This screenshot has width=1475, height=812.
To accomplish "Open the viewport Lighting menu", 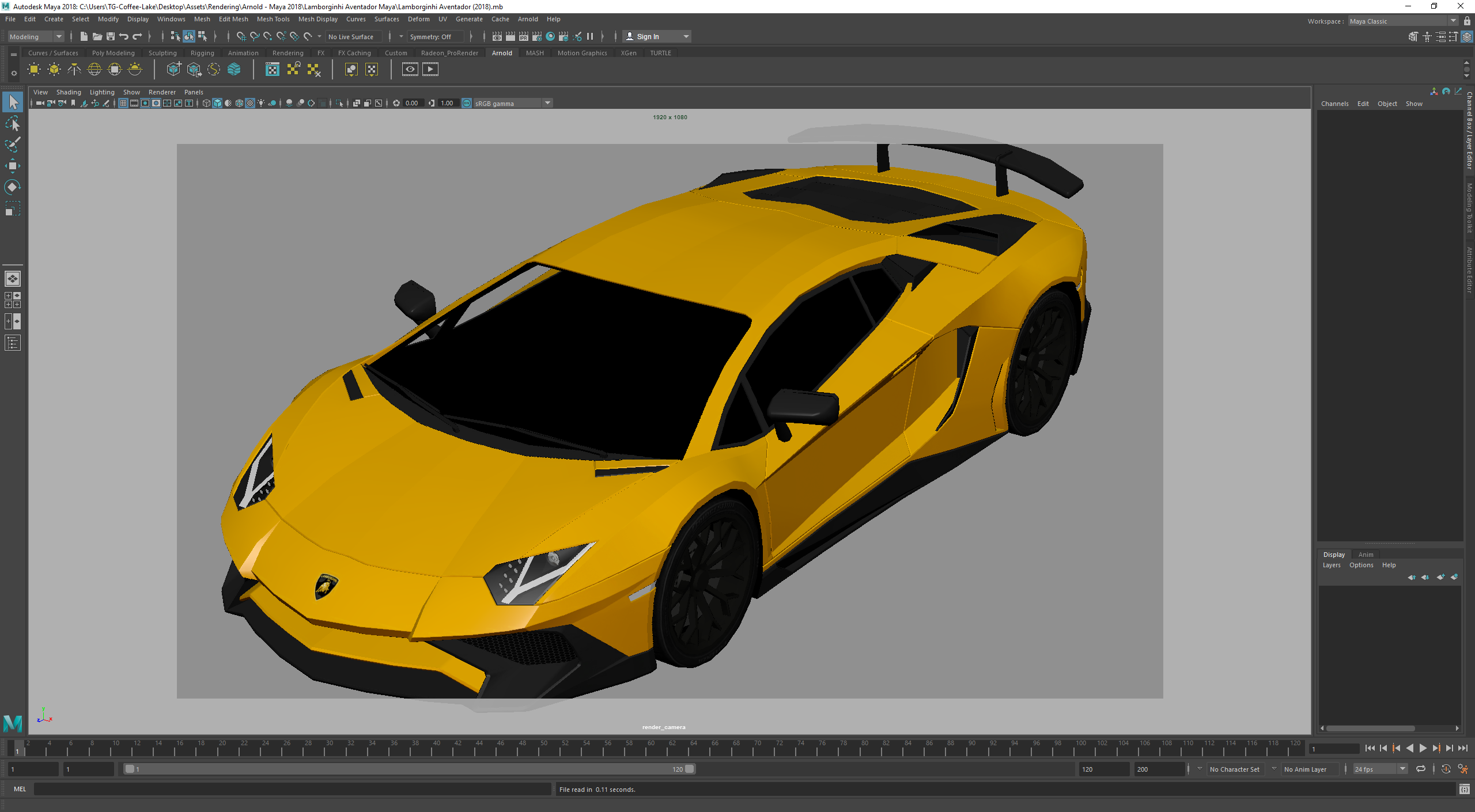I will pos(102,92).
